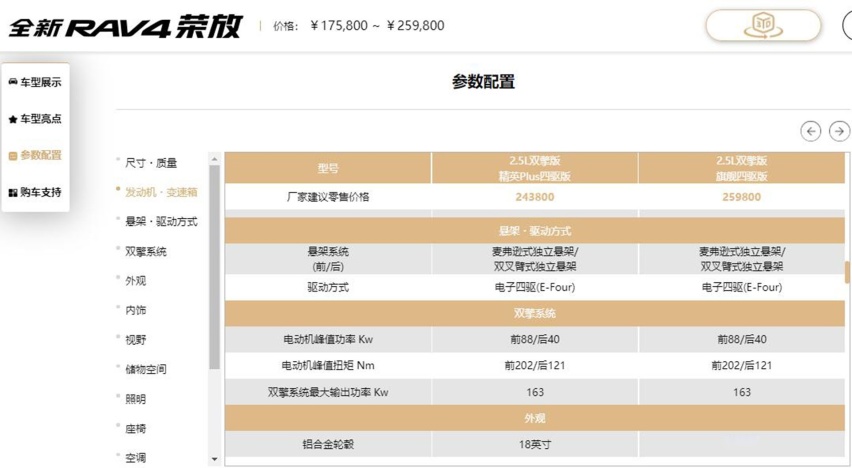852x468 pixels.
Task: Jump to the 视野 section
Action: [135, 340]
